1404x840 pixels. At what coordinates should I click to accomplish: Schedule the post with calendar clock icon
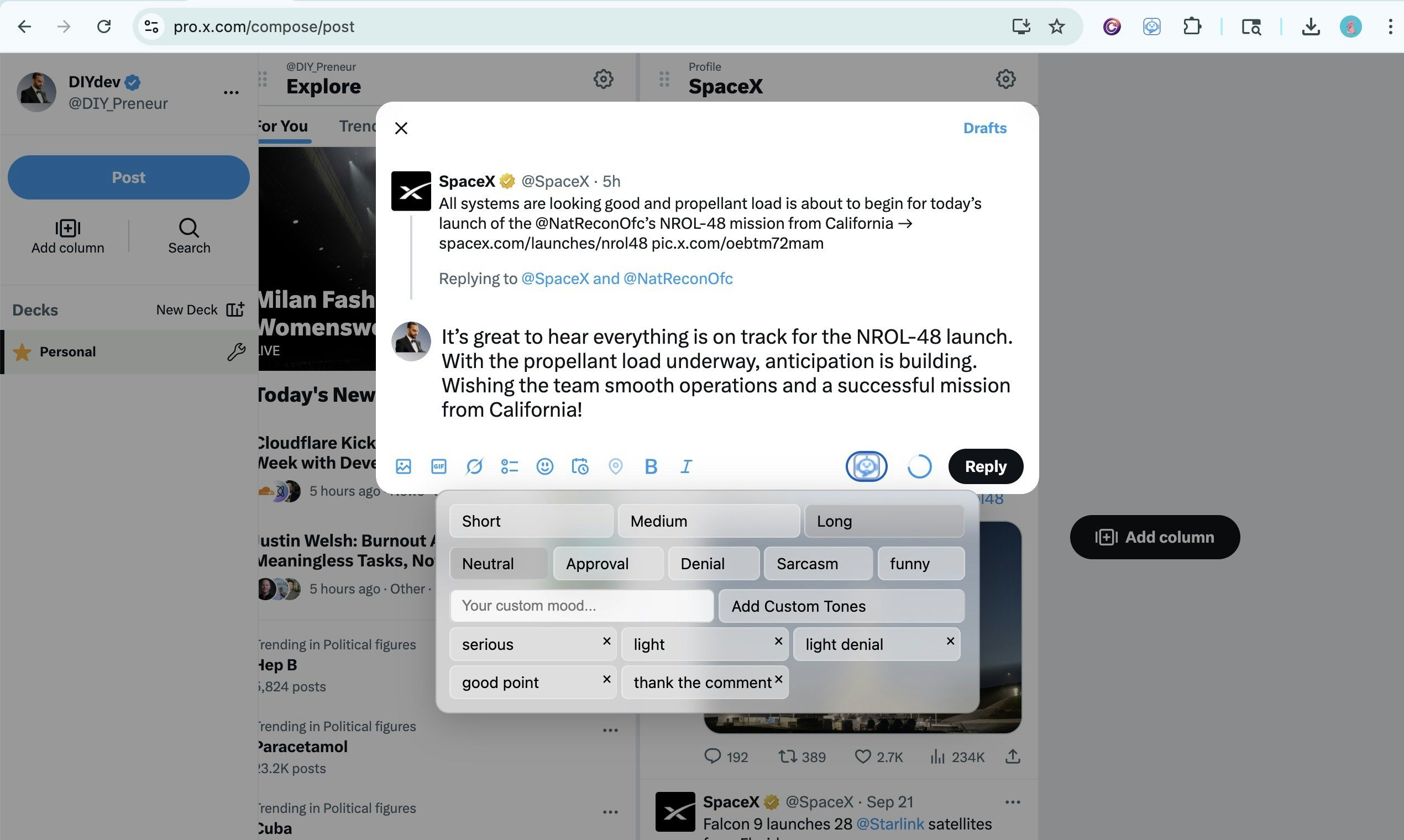click(580, 466)
